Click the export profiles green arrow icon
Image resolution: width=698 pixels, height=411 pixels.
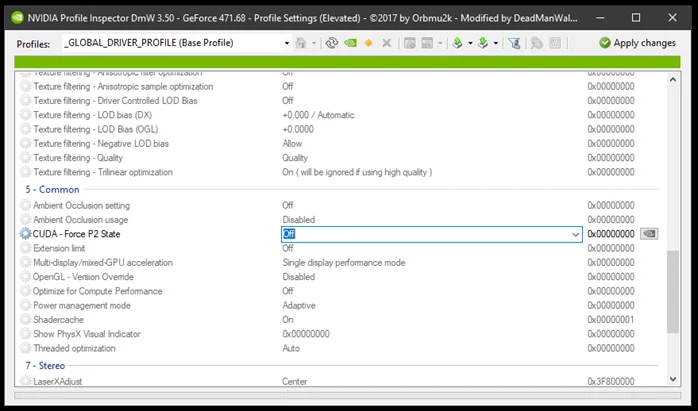pyautogui.click(x=457, y=43)
